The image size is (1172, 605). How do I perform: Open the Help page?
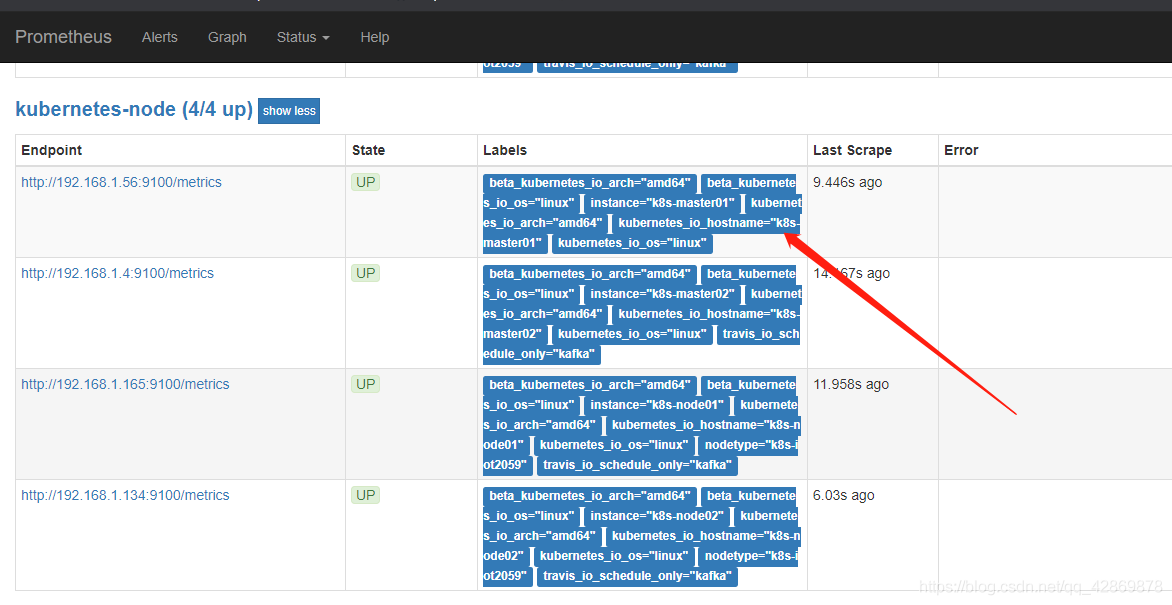pyautogui.click(x=374, y=37)
